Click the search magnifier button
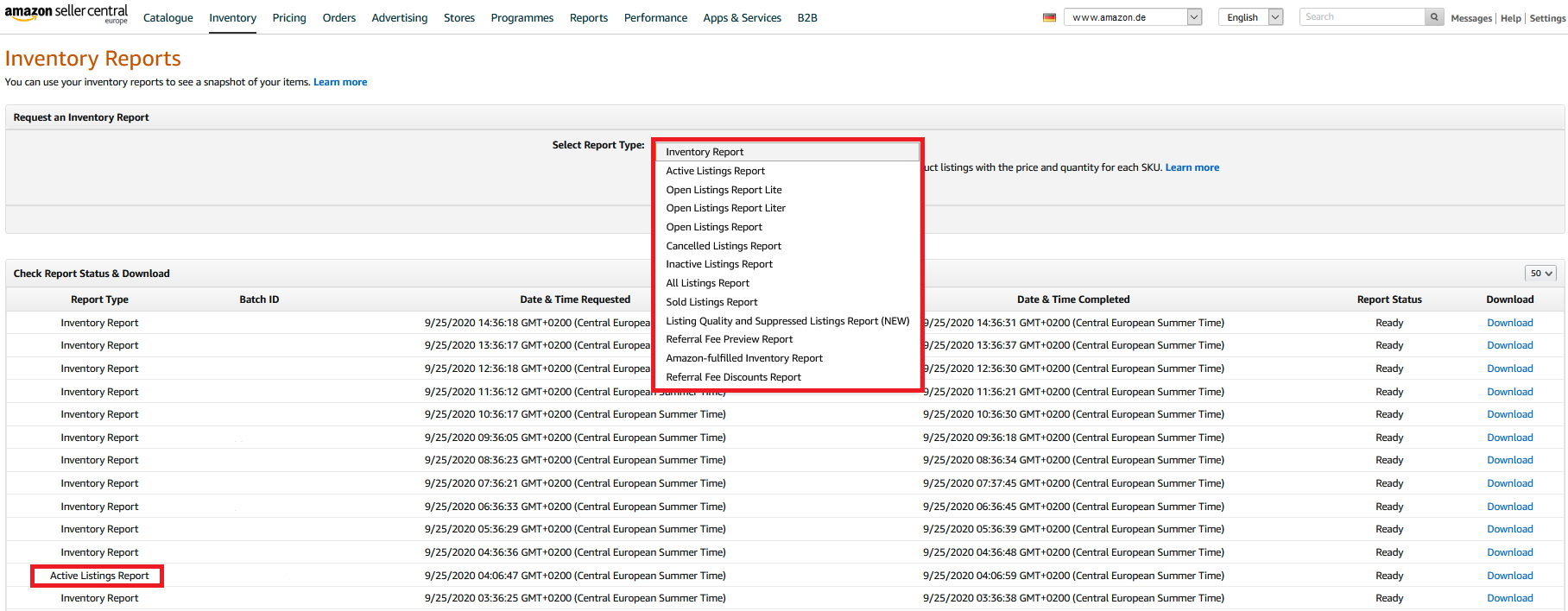The image size is (1568, 611). [x=1434, y=17]
